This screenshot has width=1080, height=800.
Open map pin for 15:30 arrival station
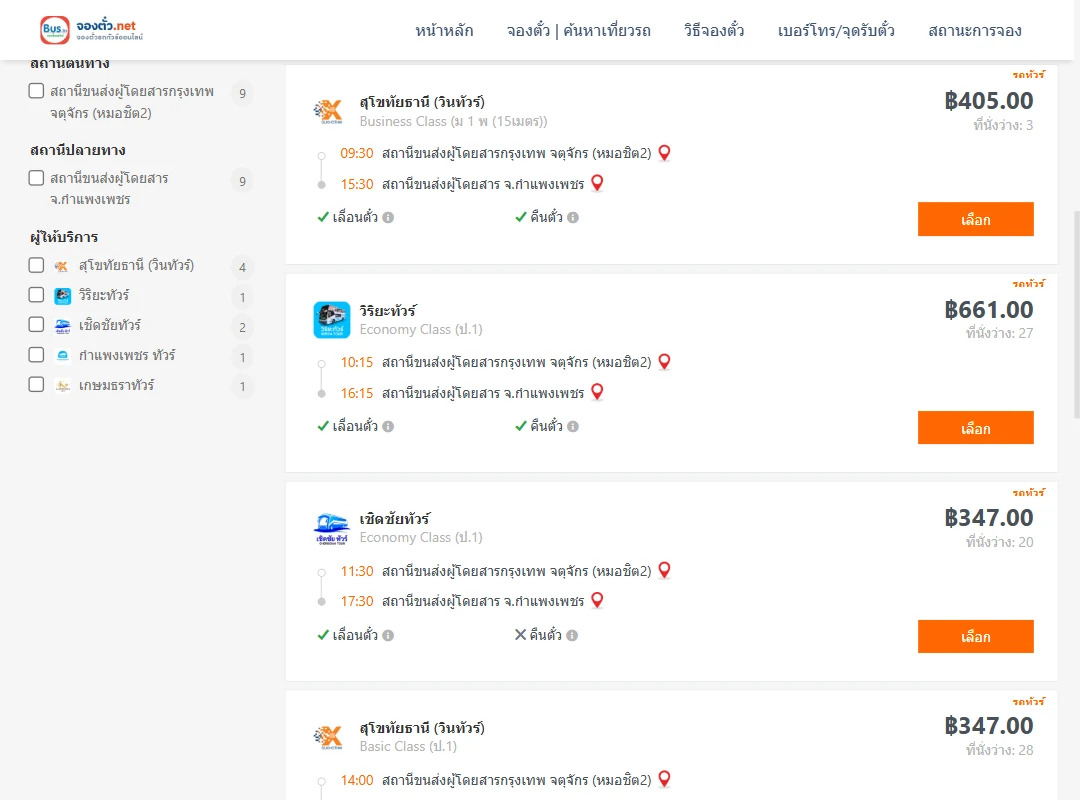click(x=597, y=183)
